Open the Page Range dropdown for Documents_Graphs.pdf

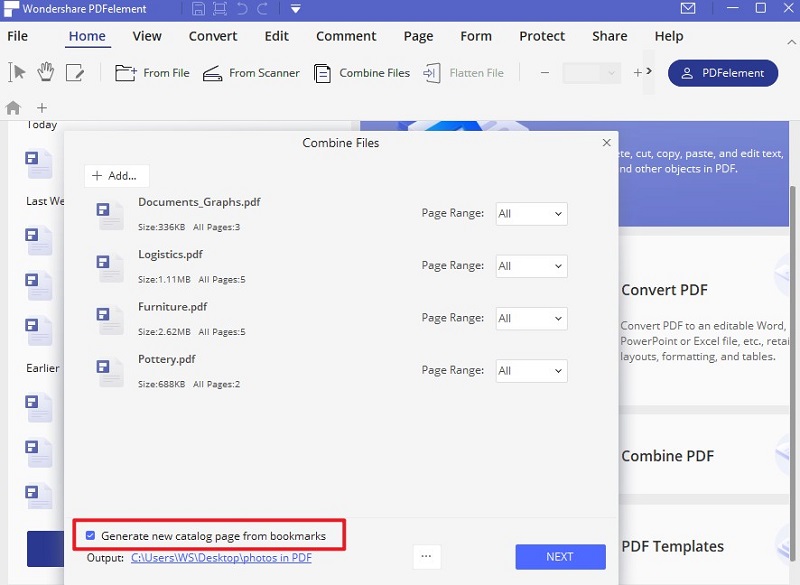[x=531, y=213]
